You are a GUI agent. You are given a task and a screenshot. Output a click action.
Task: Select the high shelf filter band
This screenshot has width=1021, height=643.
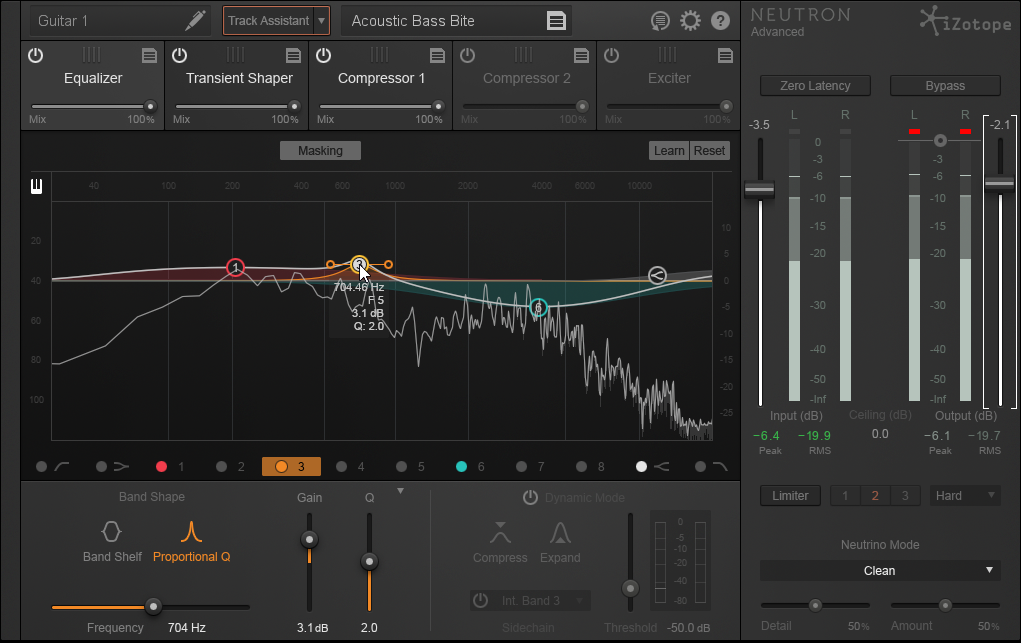652,466
